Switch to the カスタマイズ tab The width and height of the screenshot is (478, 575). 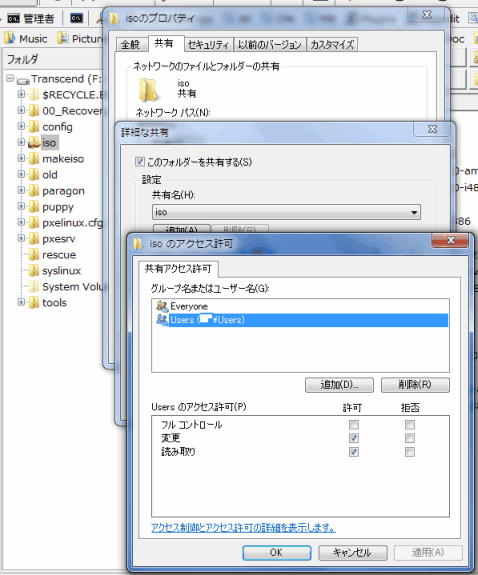tap(332, 45)
